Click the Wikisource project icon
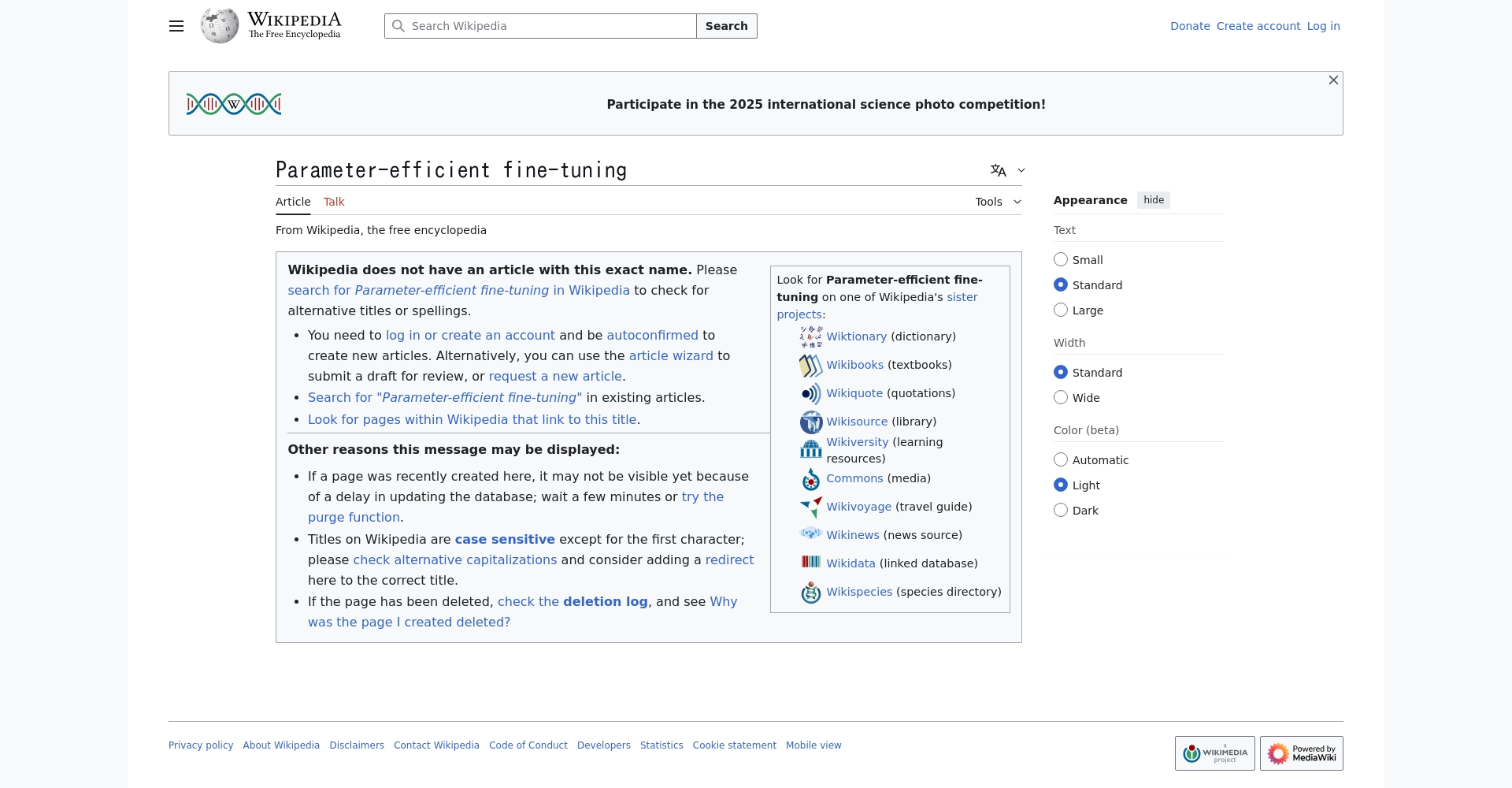The width and height of the screenshot is (1512, 788). tap(810, 422)
